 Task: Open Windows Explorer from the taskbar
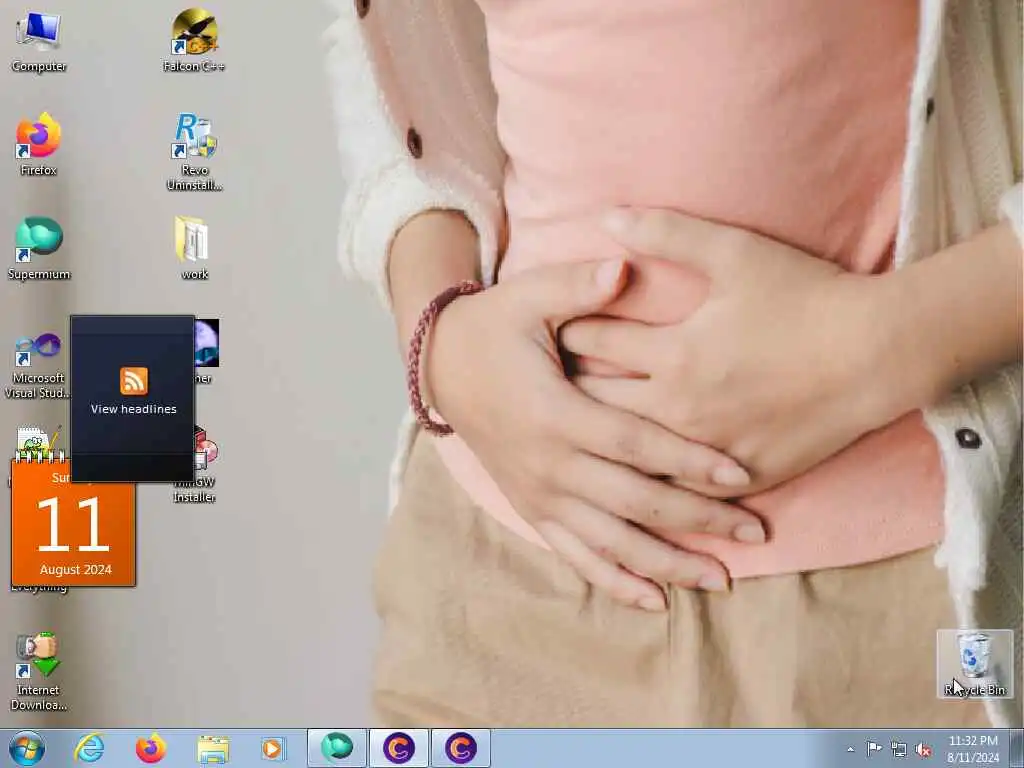213,748
